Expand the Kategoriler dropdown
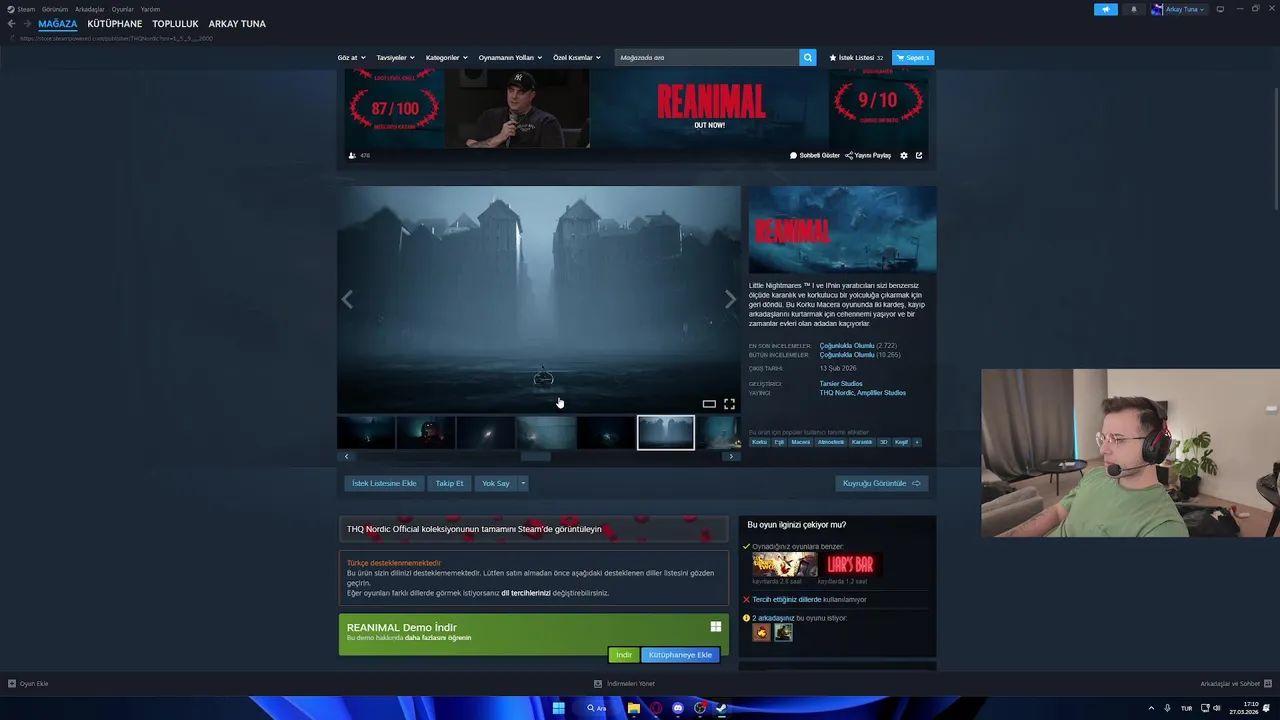 coord(446,58)
